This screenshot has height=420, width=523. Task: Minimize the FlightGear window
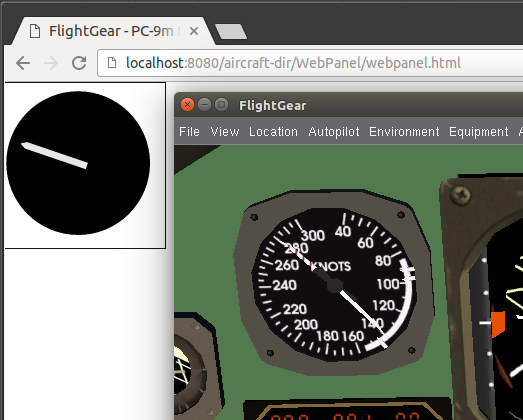[x=204, y=105]
